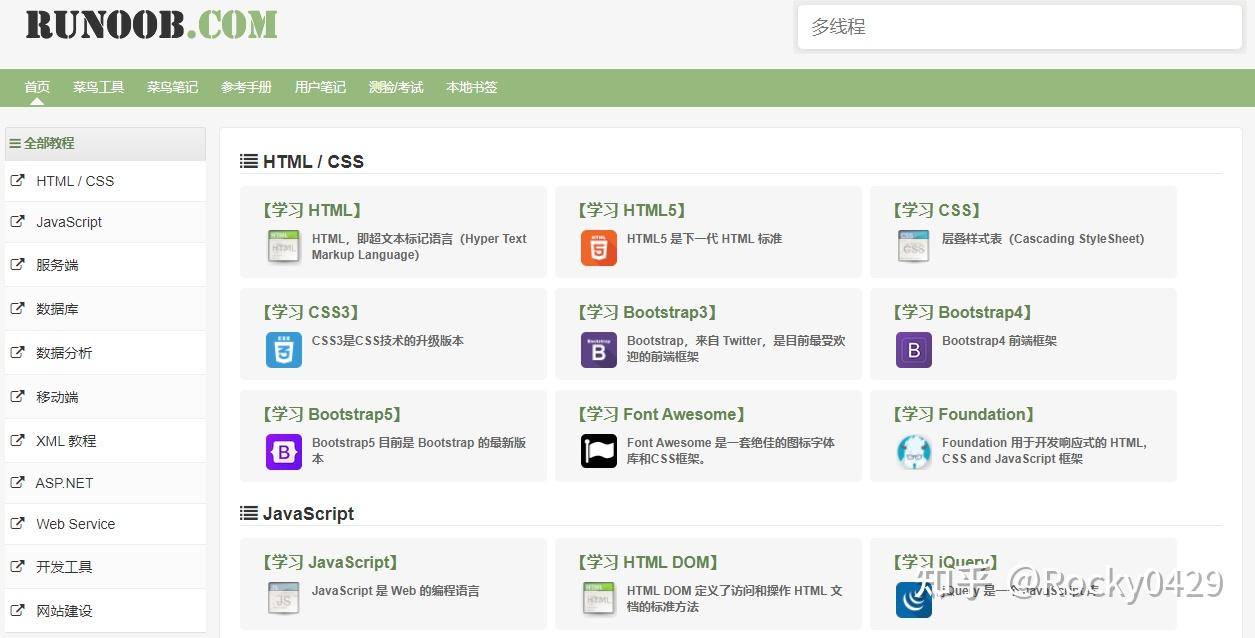Screen dimensions: 1255x638
Task: Click external-link icon beside ASP.NET
Action: click(x=17, y=482)
